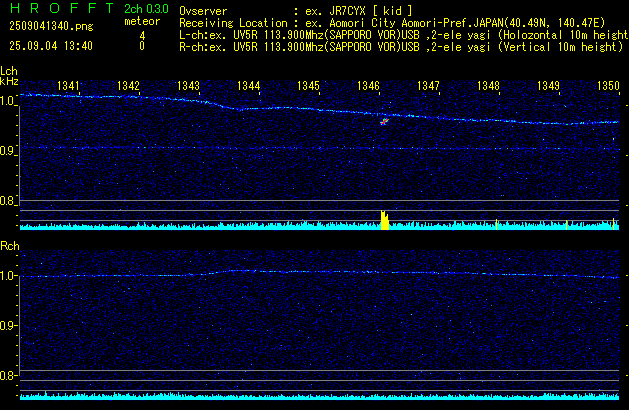Click the 1348 time marker
Screen dimensions: 629x410
[488, 86]
